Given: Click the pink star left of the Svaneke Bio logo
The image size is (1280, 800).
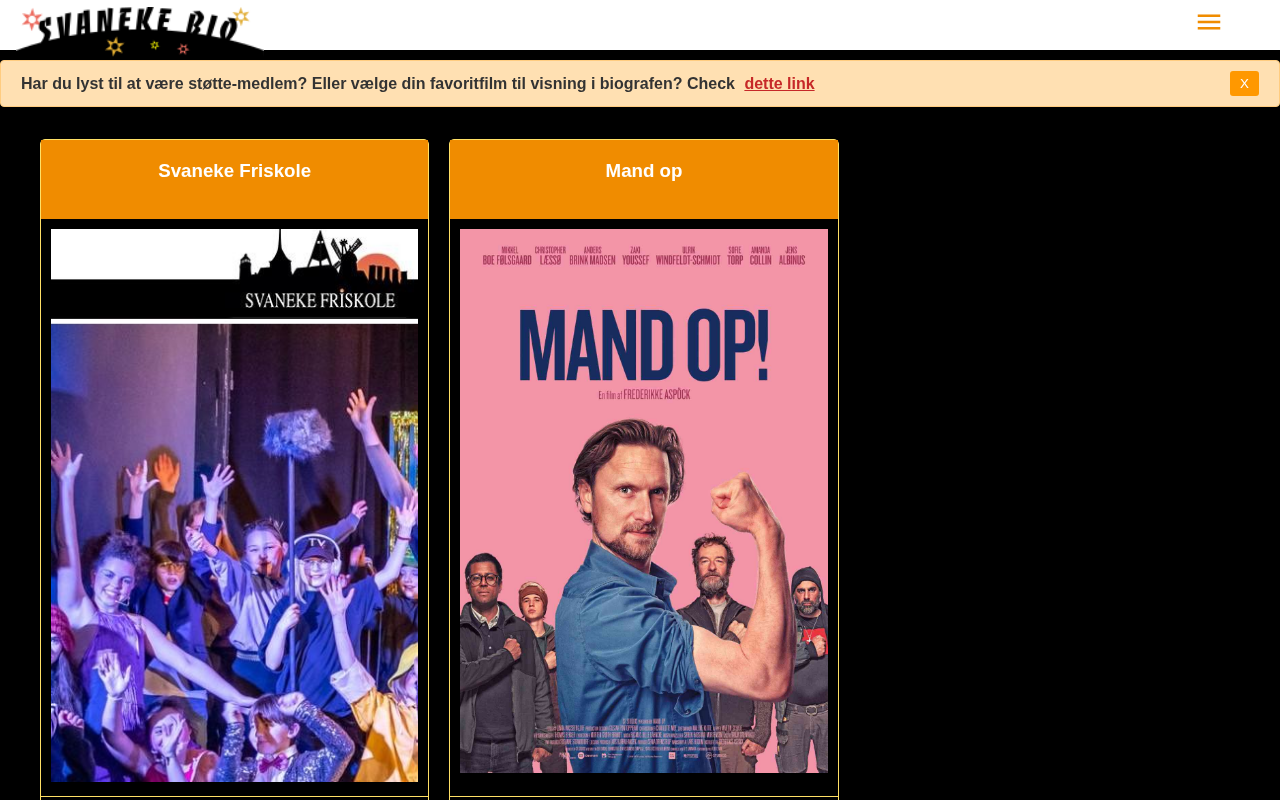Looking at the screenshot, I should tap(32, 19).
